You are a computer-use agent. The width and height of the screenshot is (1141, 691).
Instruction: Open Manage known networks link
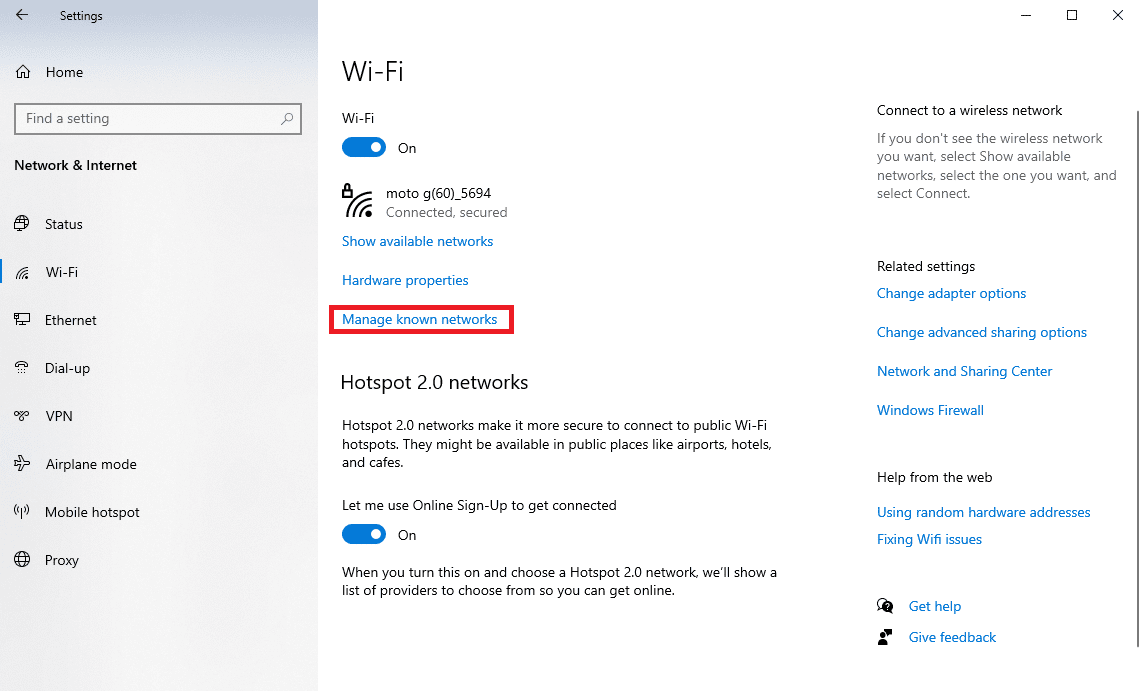[x=420, y=319]
